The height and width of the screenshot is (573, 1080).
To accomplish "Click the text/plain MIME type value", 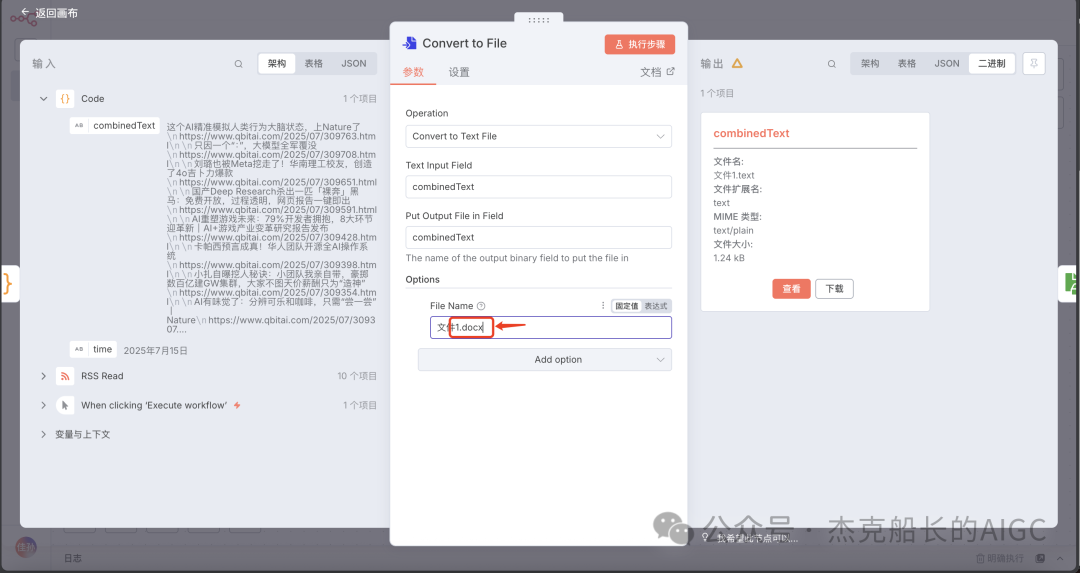I will pyautogui.click(x=734, y=231).
